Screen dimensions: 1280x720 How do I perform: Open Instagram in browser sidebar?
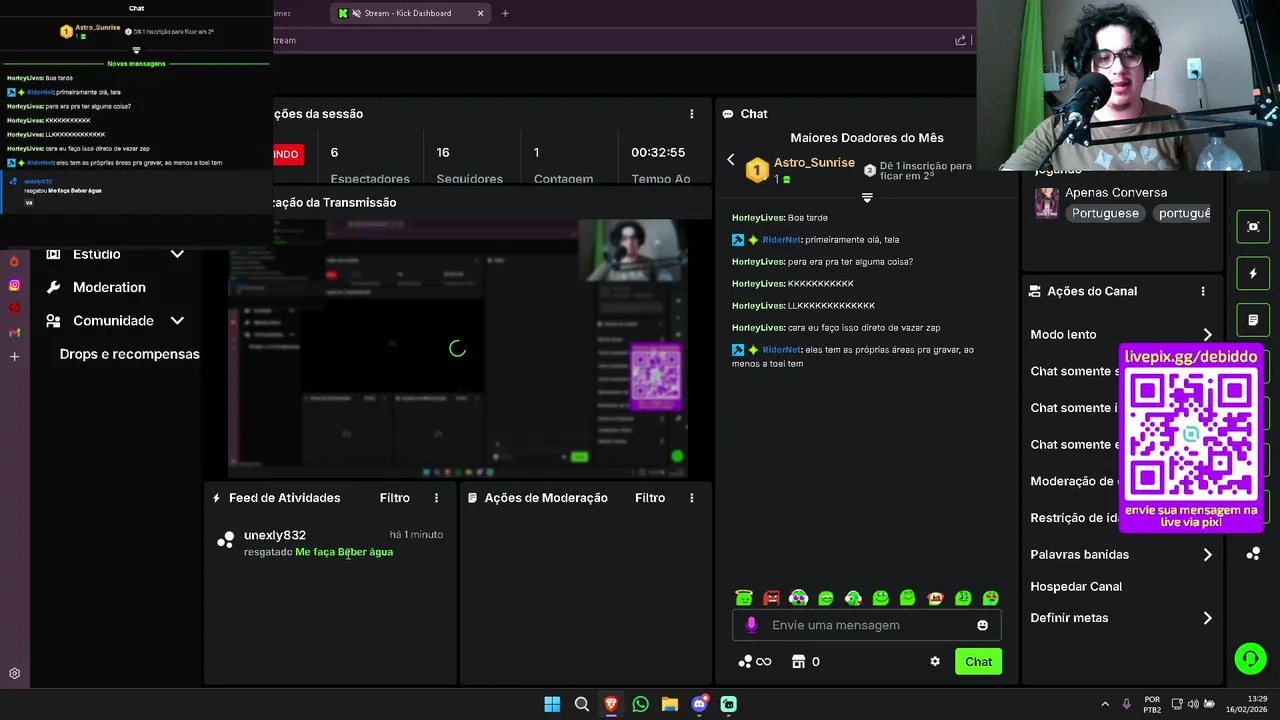click(14, 285)
